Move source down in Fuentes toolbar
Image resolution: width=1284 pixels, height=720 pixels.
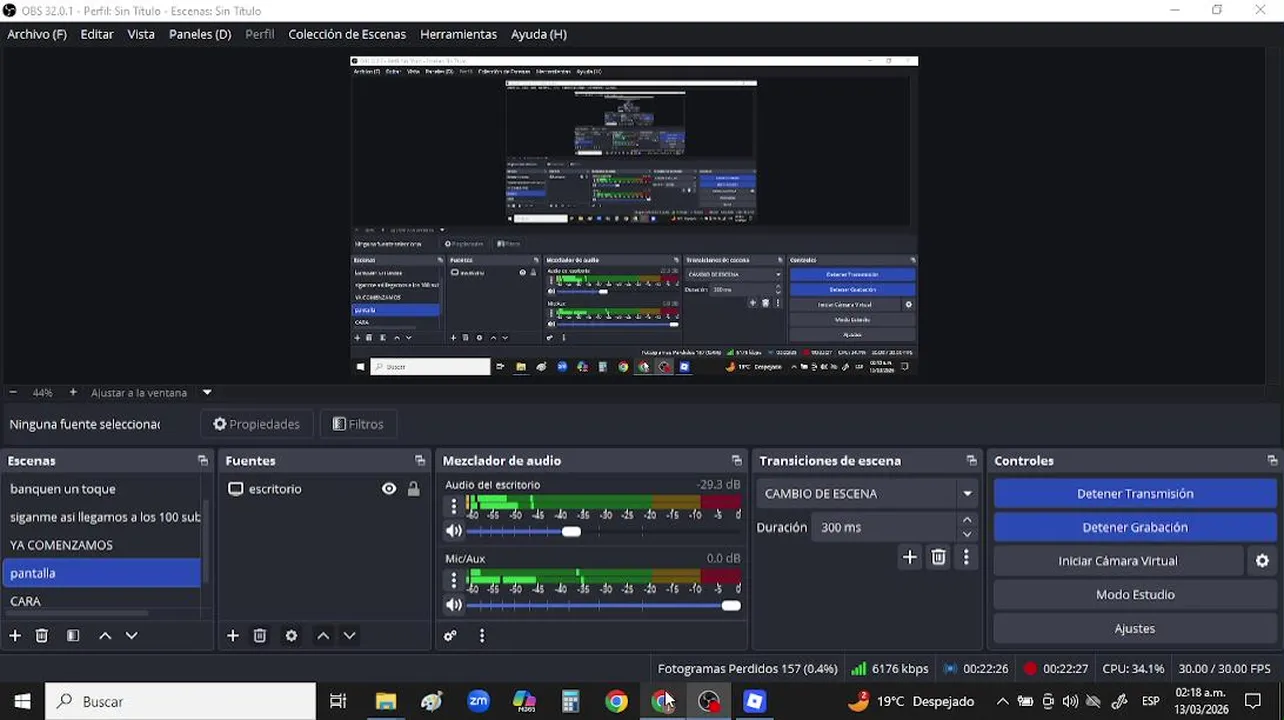[x=349, y=635]
